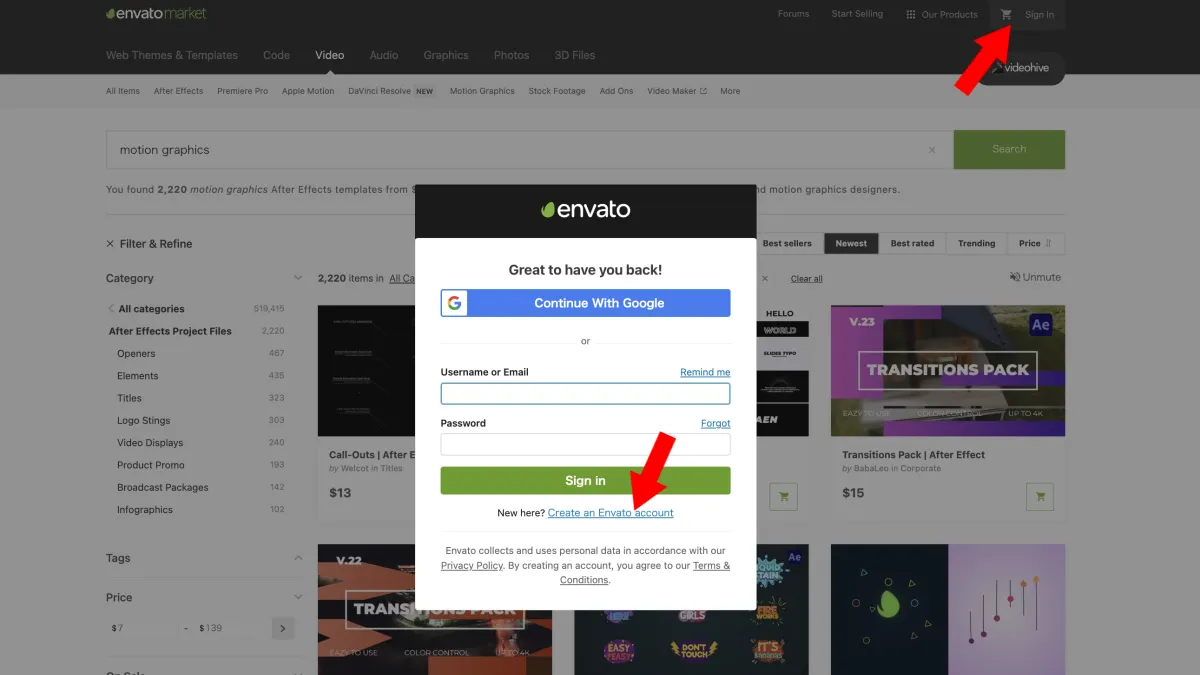Open the 3D Files menu
Image resolution: width=1200 pixels, height=675 pixels.
tap(575, 55)
